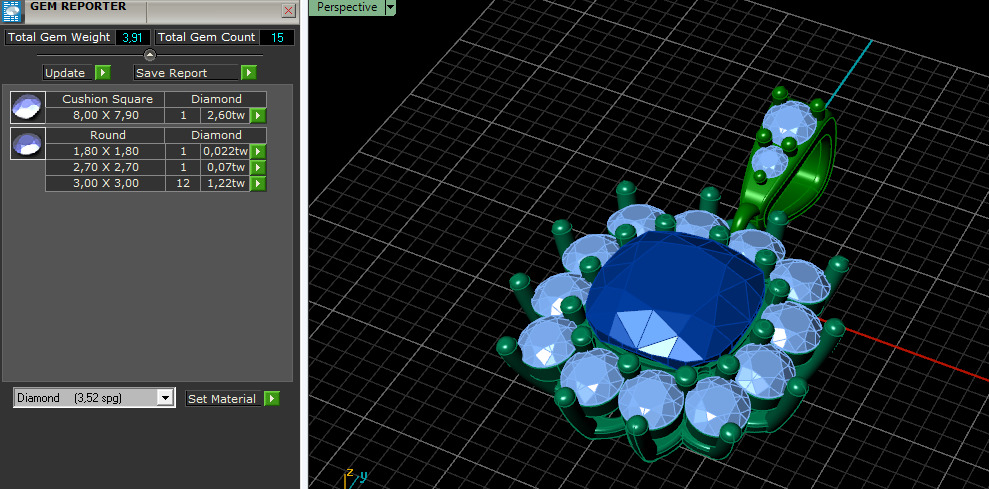Click green arrow next to Set Material
This screenshot has height=489, width=989.
tap(271, 399)
